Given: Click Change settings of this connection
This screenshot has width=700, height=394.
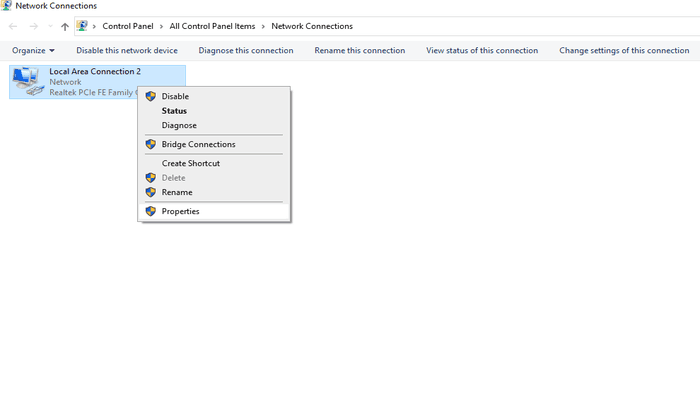Looking at the screenshot, I should click(624, 50).
